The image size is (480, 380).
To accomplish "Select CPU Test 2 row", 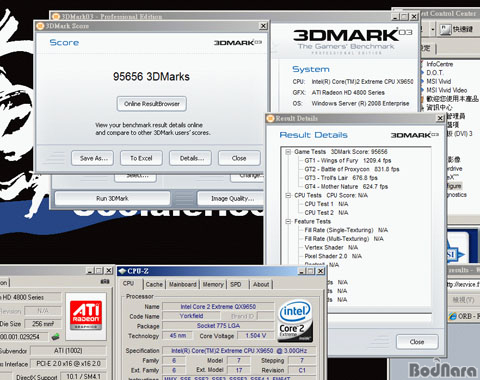I will pos(326,213).
